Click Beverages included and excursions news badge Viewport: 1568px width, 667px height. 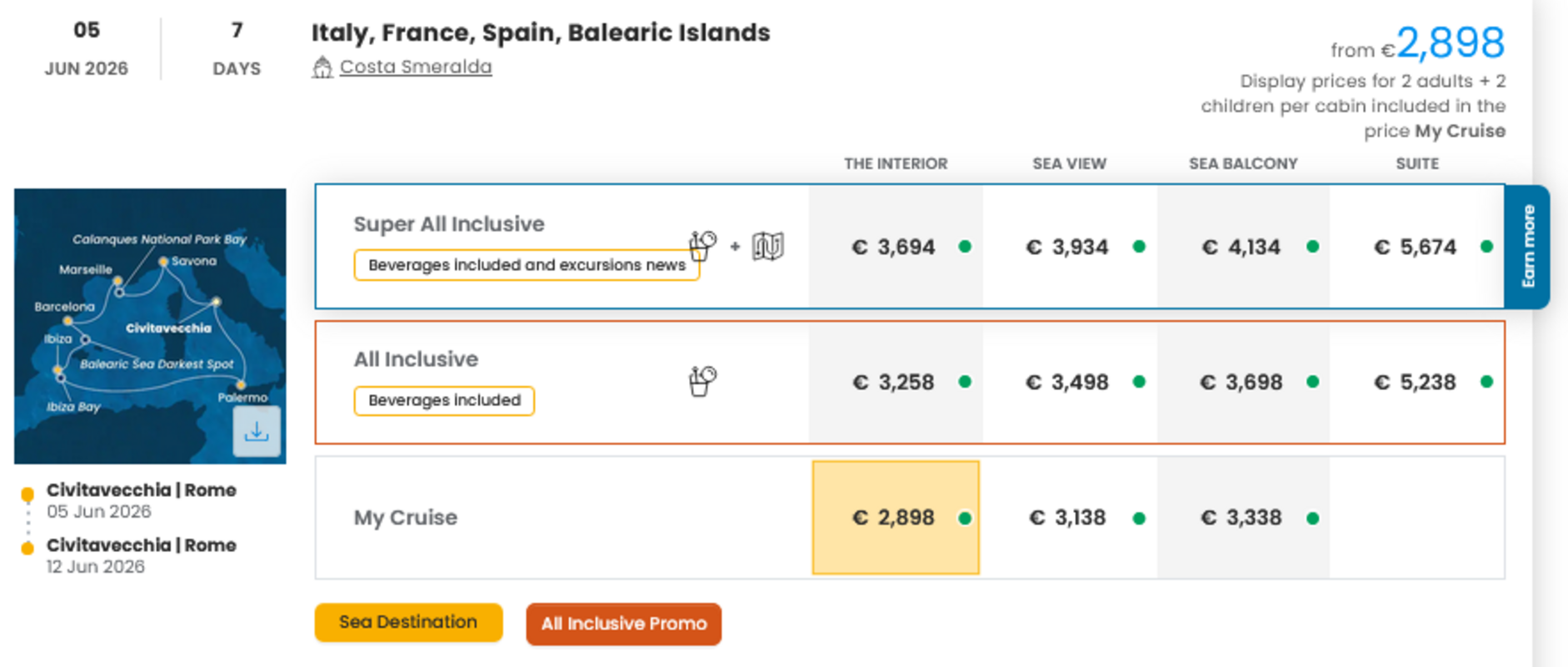pos(527,265)
